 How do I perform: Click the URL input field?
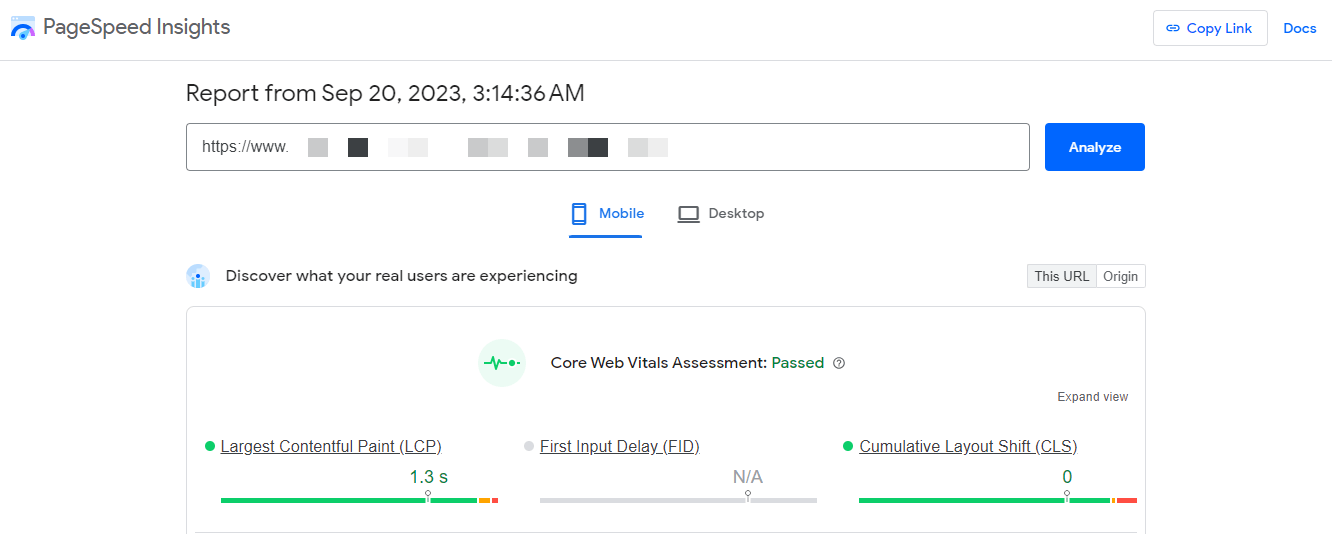click(x=608, y=147)
